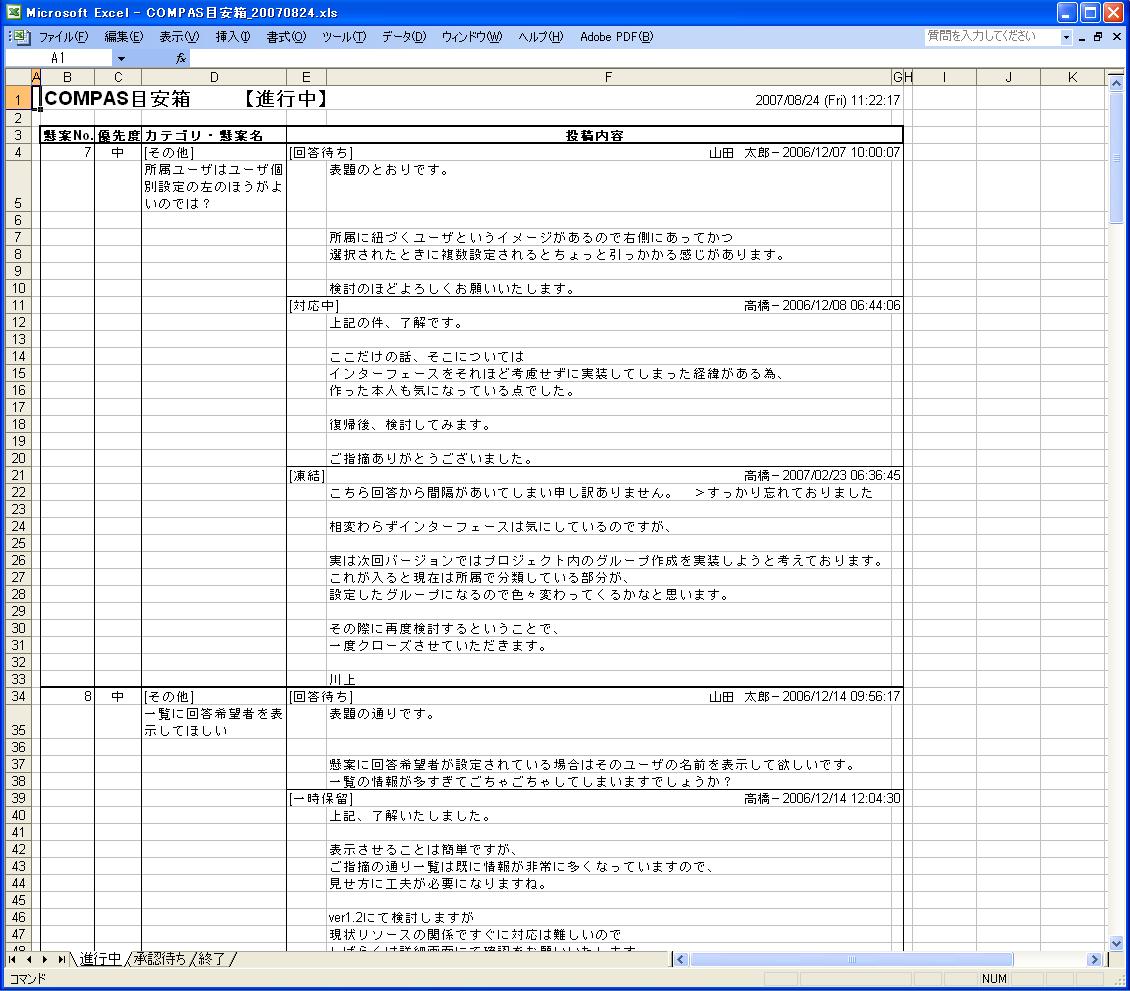Click the Excel workbook icon in menu bar
1130x991 pixels.
pyautogui.click(x=19, y=37)
